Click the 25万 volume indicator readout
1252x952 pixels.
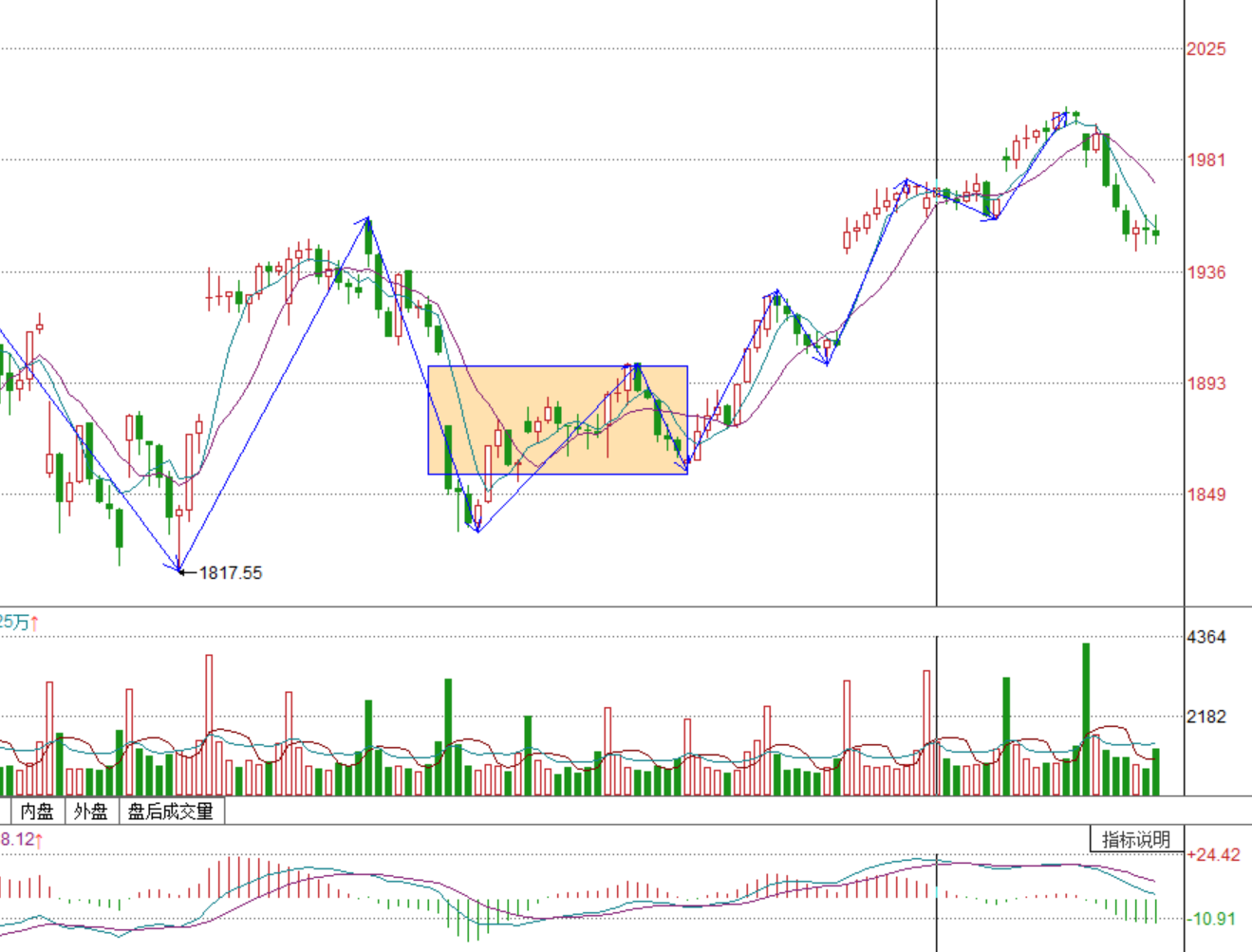[16, 623]
